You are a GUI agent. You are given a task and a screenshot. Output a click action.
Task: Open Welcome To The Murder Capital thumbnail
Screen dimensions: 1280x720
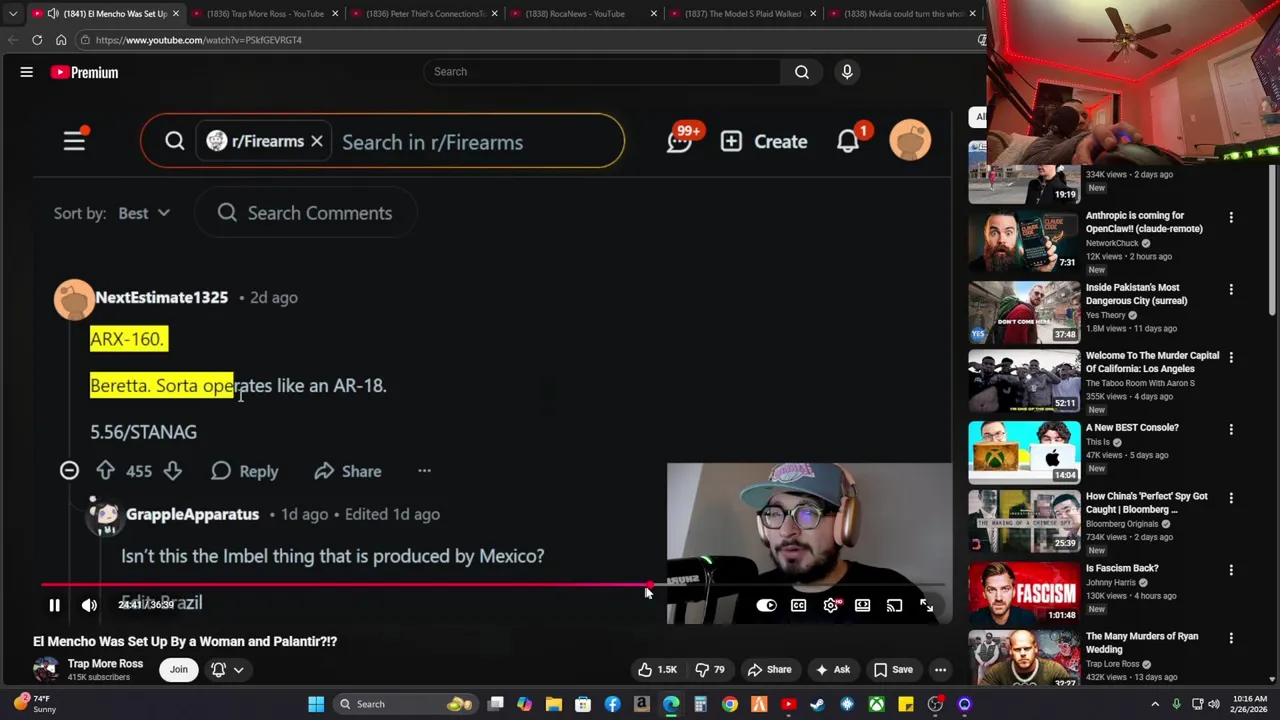click(1024, 380)
